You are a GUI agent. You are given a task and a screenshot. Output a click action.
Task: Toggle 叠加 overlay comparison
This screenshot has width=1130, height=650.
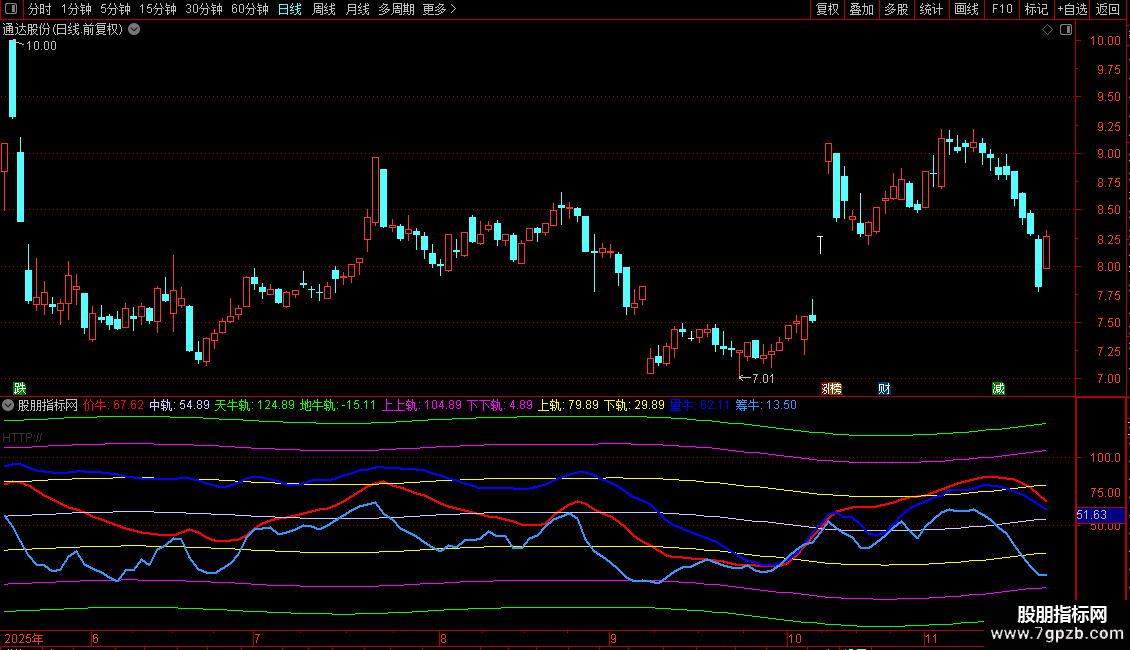click(x=861, y=10)
